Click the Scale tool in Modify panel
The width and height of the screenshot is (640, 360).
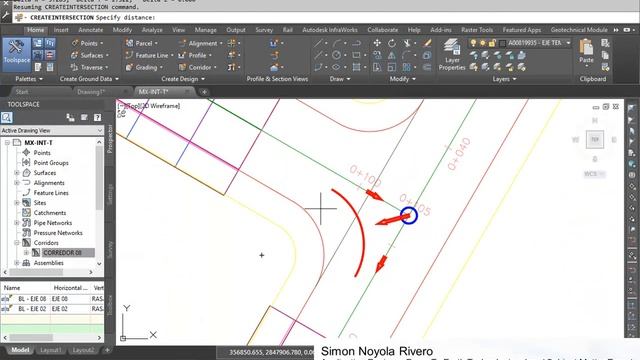(391, 67)
